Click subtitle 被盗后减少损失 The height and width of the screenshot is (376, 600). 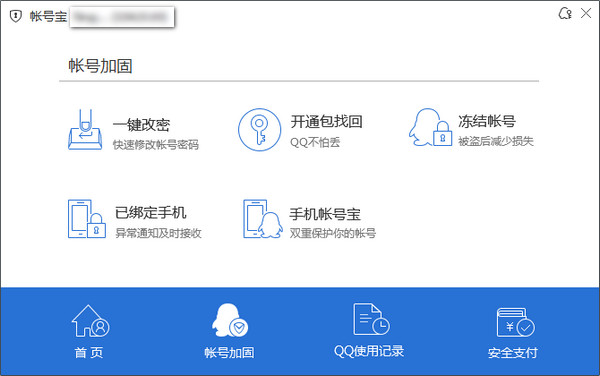[496, 141]
